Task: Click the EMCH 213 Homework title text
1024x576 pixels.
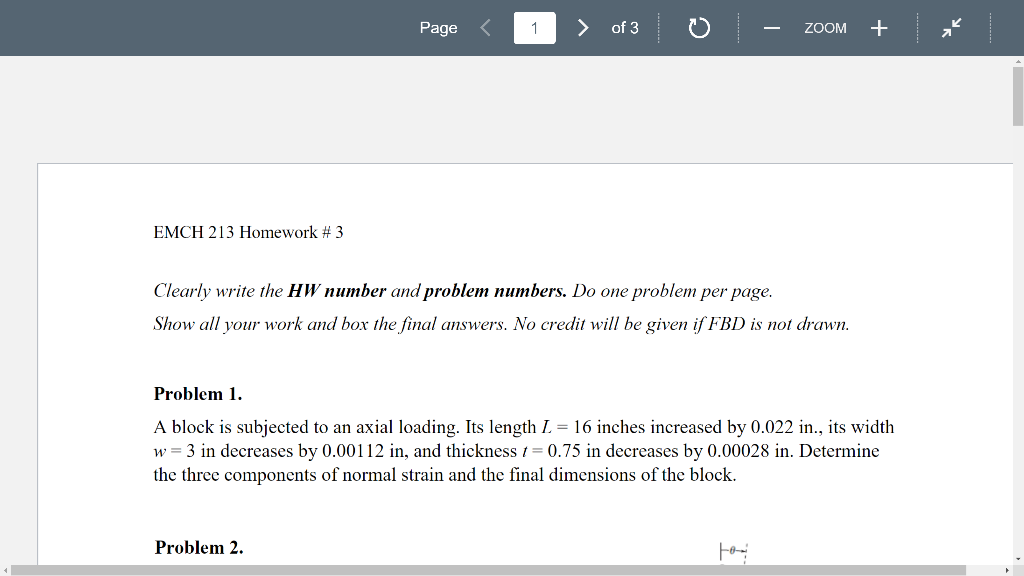Action: [247, 231]
